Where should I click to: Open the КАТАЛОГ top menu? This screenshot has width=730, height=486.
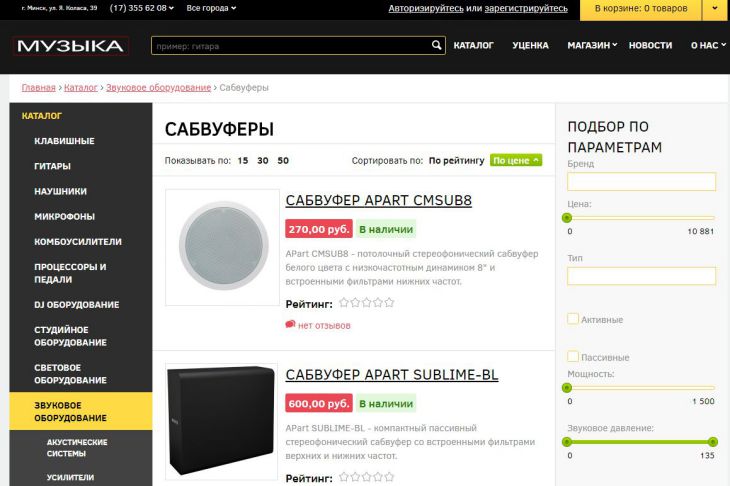point(473,45)
